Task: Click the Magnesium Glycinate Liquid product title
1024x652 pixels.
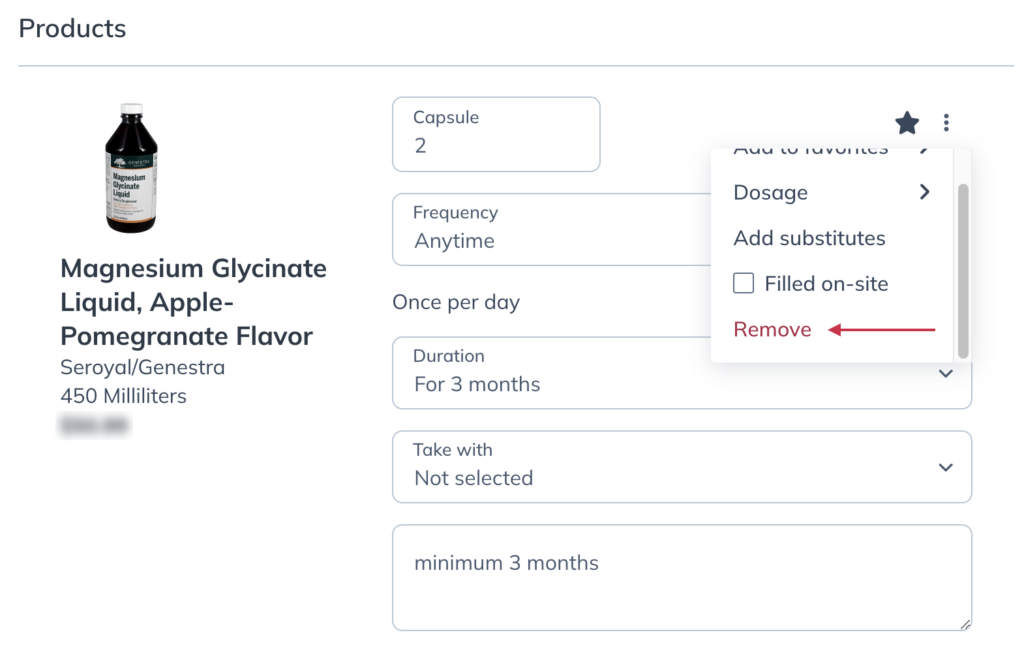Action: [x=193, y=302]
